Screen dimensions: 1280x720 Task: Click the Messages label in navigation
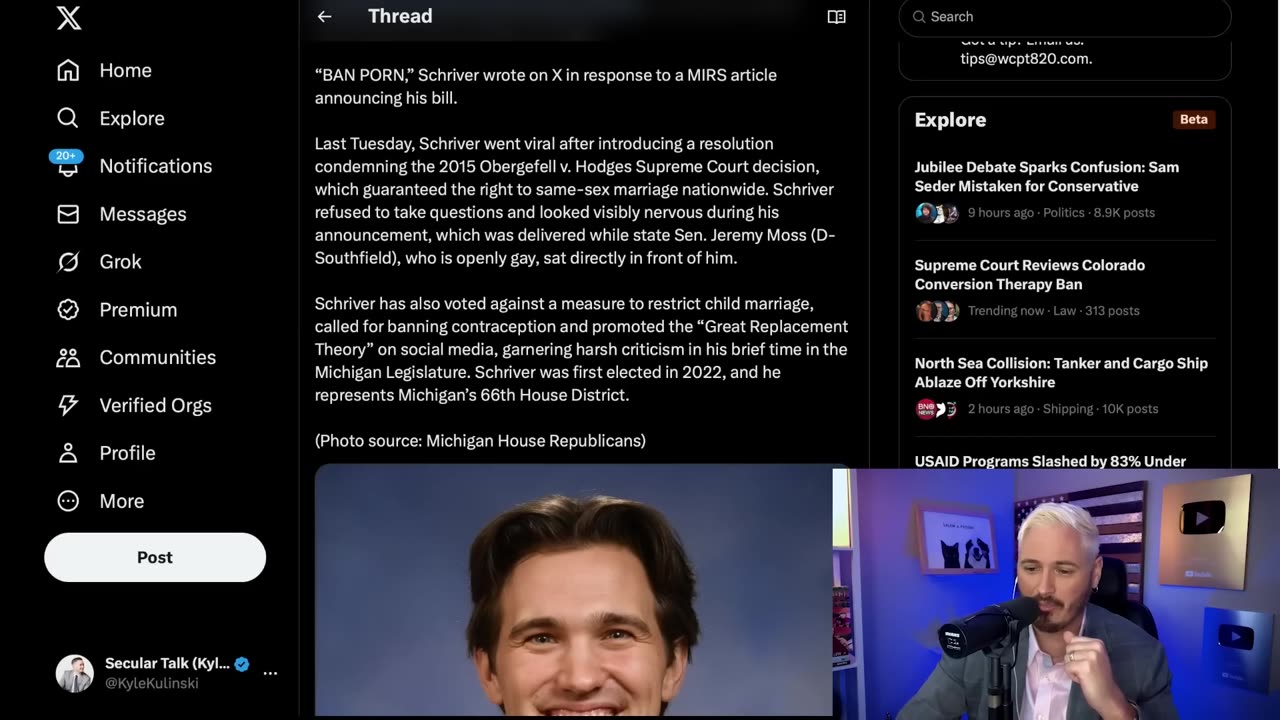pyautogui.click(x=143, y=214)
